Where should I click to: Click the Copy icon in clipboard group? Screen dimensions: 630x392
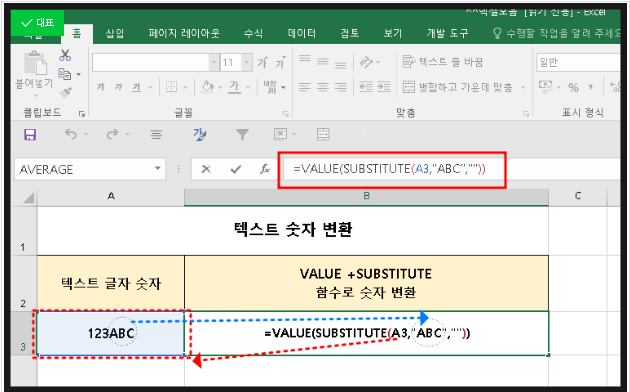pos(65,74)
